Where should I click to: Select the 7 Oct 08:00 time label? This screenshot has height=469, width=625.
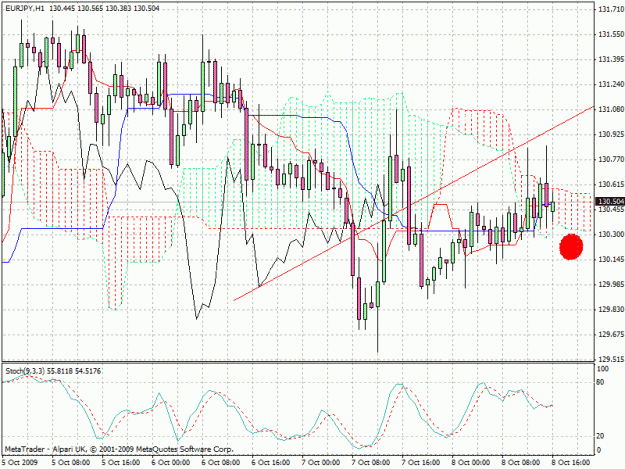(371, 462)
